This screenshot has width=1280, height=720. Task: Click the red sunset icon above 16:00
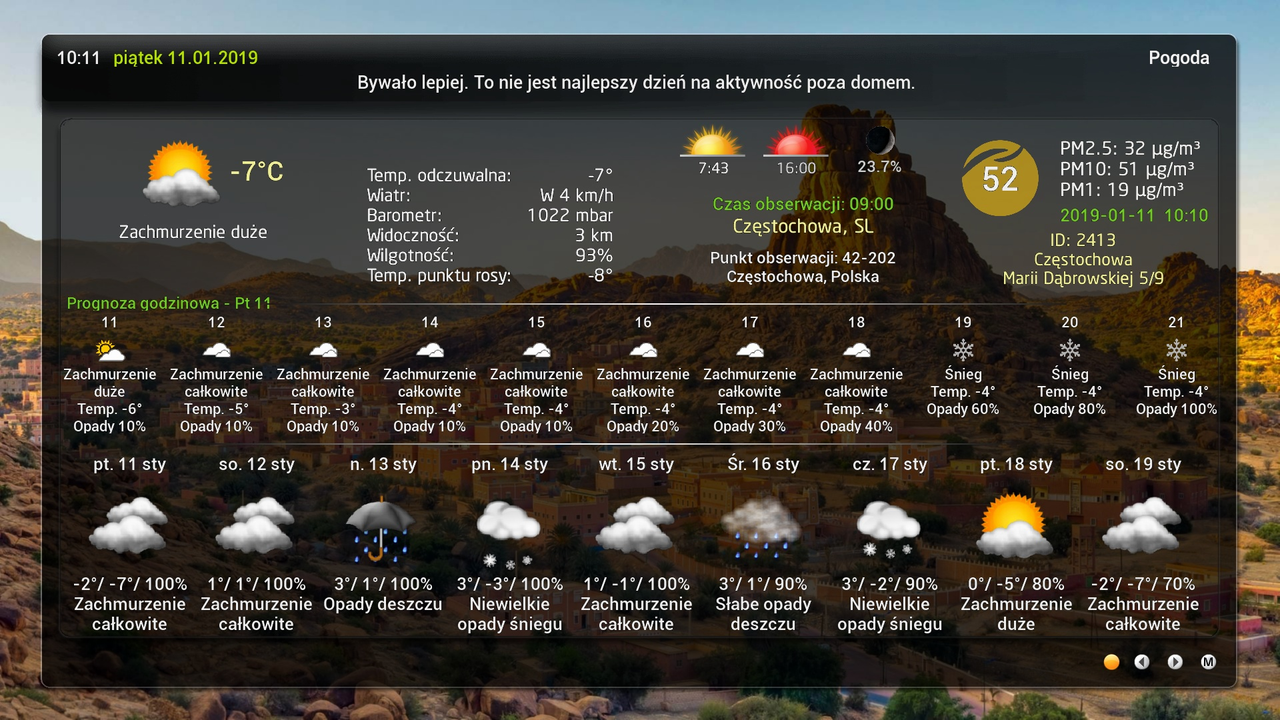click(x=795, y=142)
